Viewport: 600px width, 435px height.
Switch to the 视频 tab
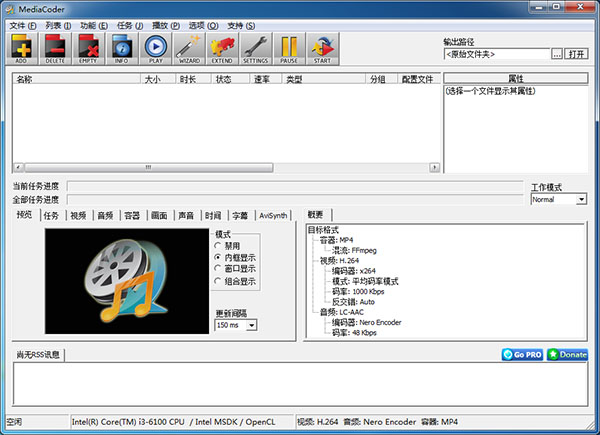tap(78, 215)
